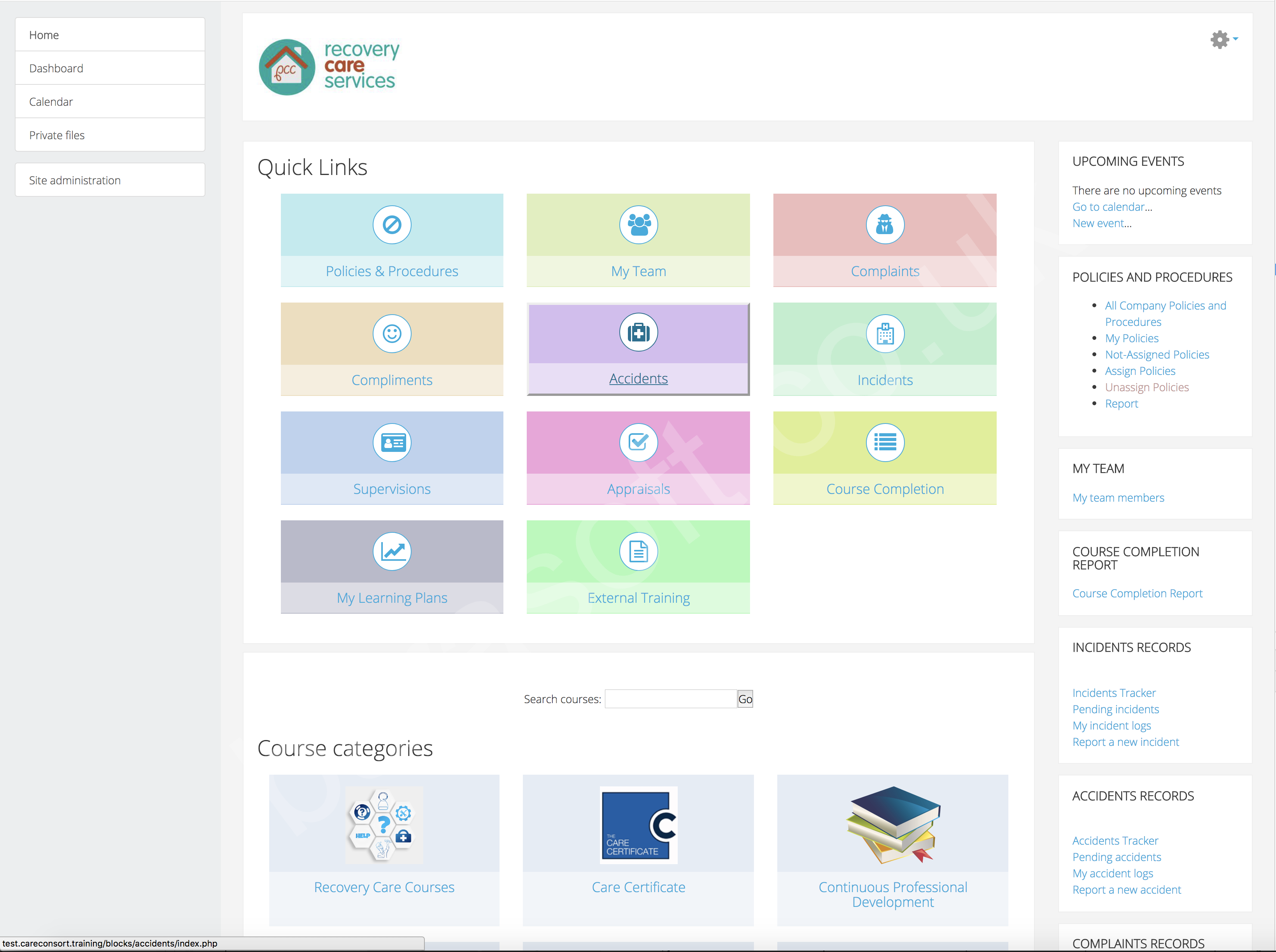This screenshot has width=1276, height=952.
Task: Click the Policies & Procedures ban icon
Action: (x=392, y=225)
